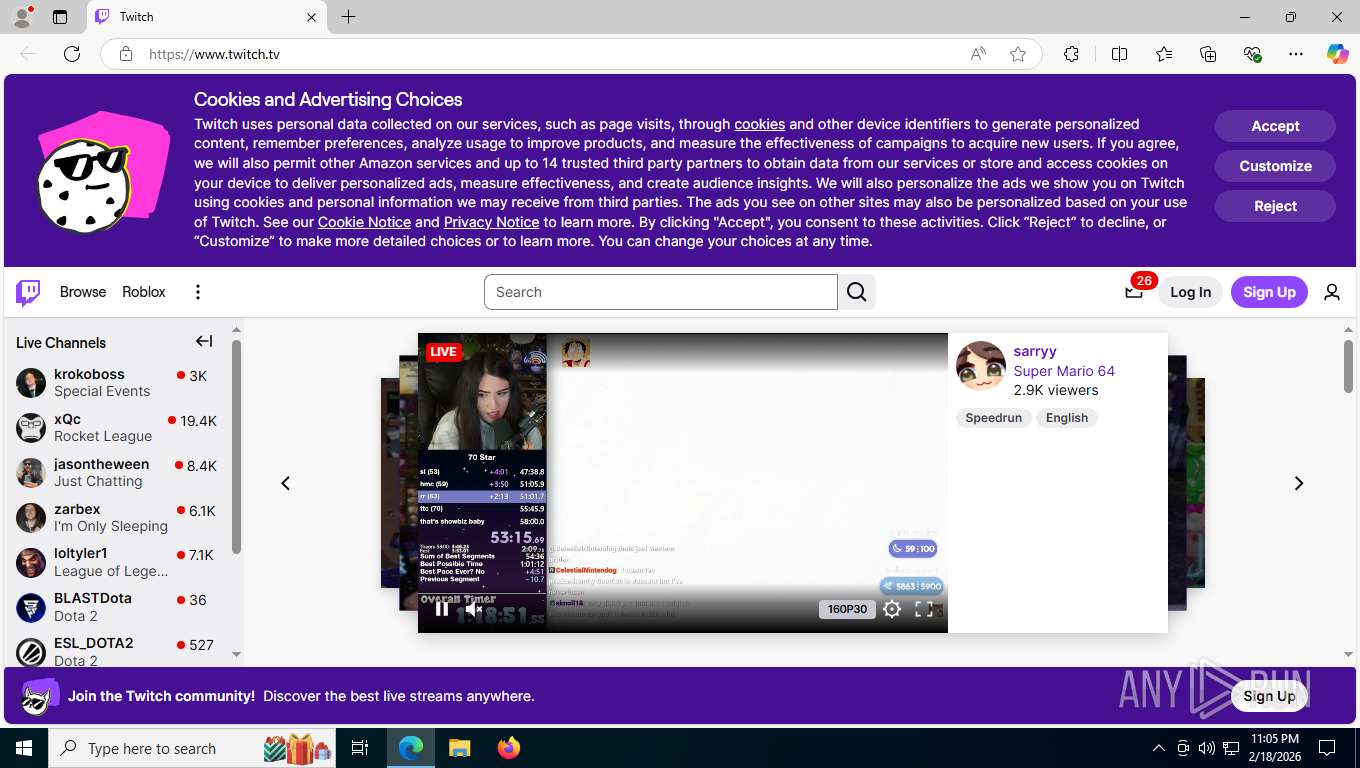Image resolution: width=1360 pixels, height=768 pixels.
Task: Open BLASTDota live channel
Action: point(116,607)
